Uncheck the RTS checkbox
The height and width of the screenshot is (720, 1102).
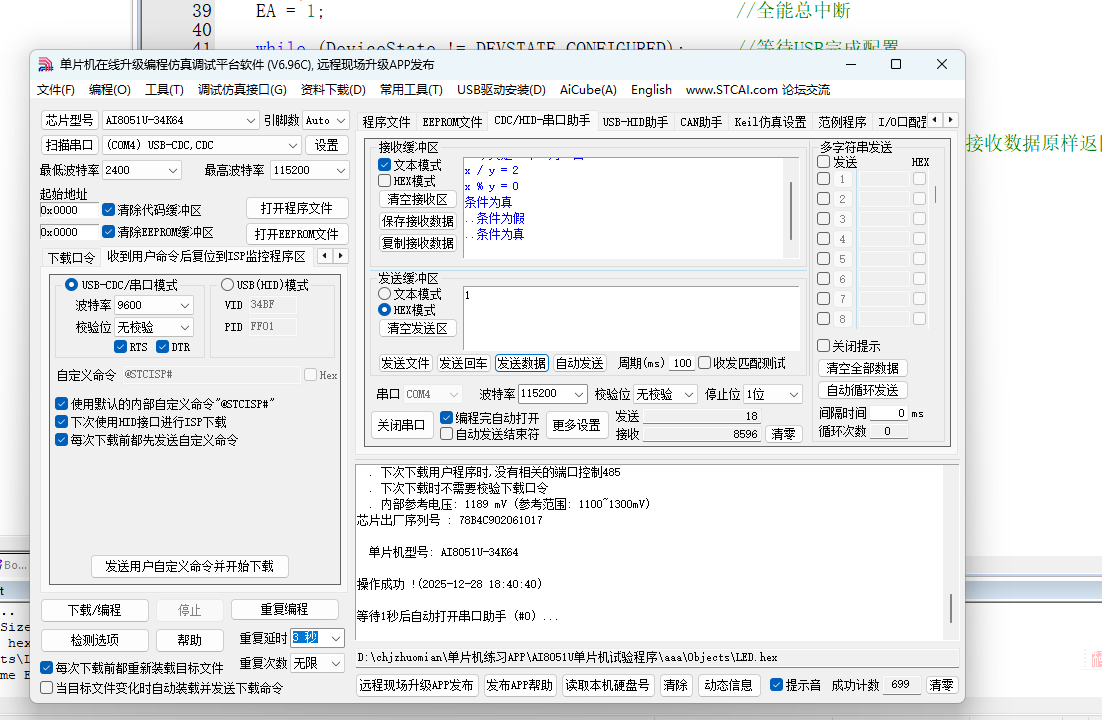122,346
